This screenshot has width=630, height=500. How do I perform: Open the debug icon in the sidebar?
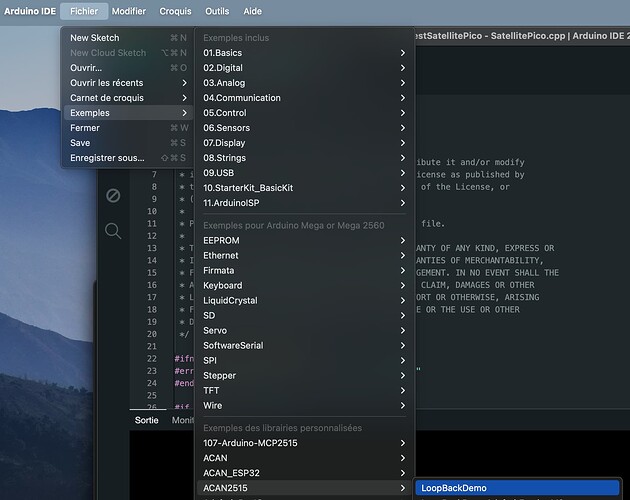point(113,196)
